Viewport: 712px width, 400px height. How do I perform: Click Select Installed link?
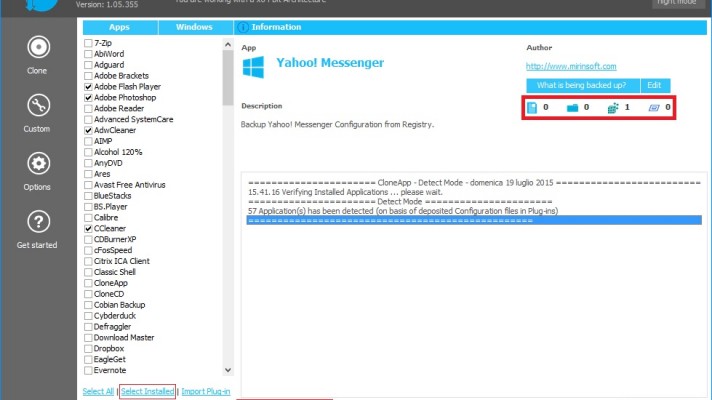click(148, 391)
